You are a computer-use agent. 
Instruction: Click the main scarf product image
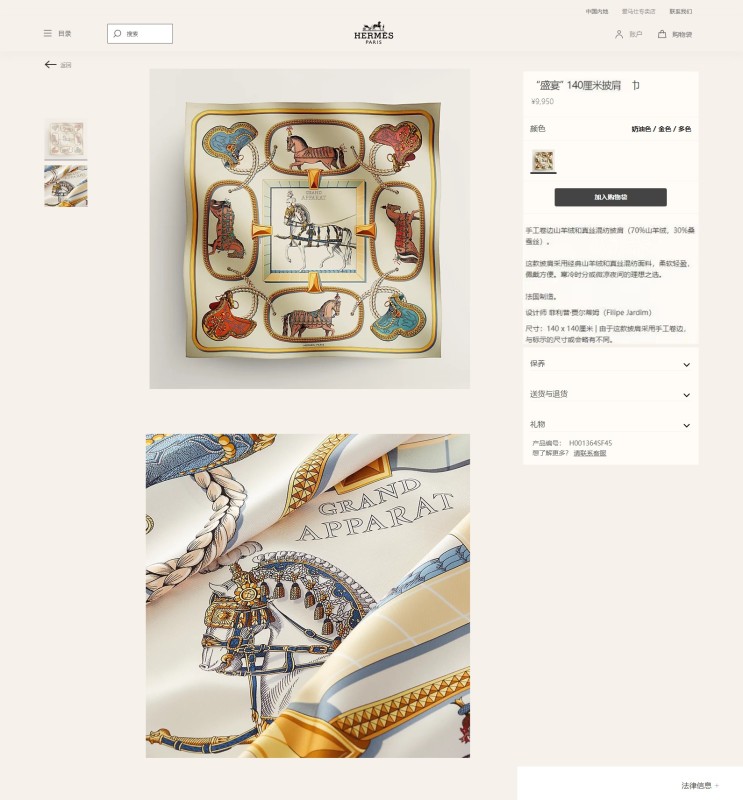point(309,229)
